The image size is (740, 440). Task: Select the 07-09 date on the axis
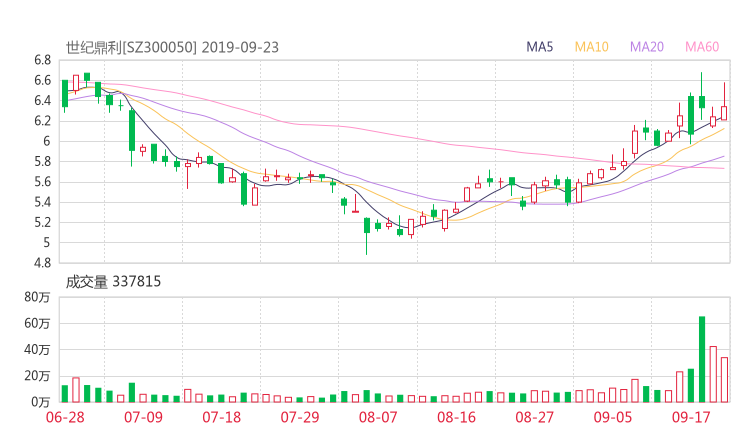click(x=144, y=418)
